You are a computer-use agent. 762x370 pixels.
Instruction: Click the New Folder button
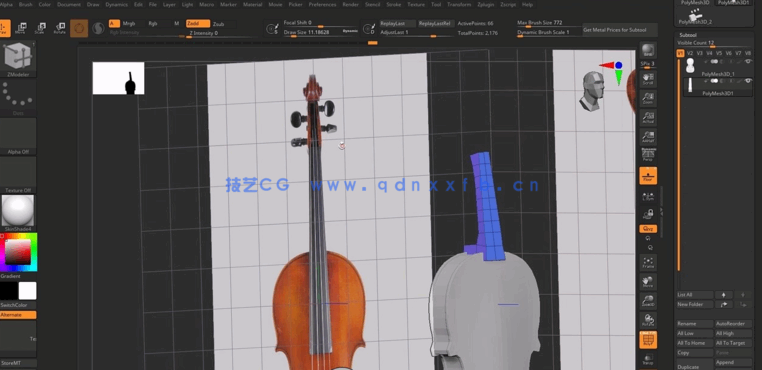[x=694, y=304]
